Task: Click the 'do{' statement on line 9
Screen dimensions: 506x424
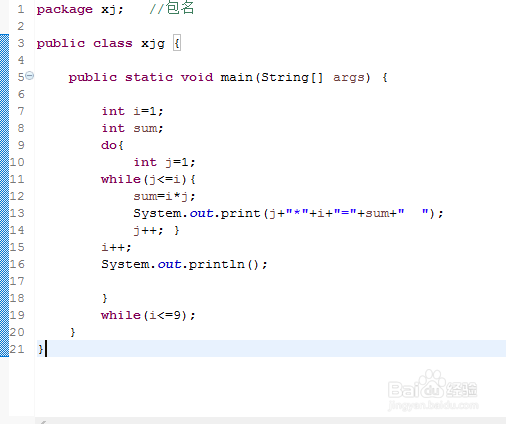Action: [x=112, y=145]
